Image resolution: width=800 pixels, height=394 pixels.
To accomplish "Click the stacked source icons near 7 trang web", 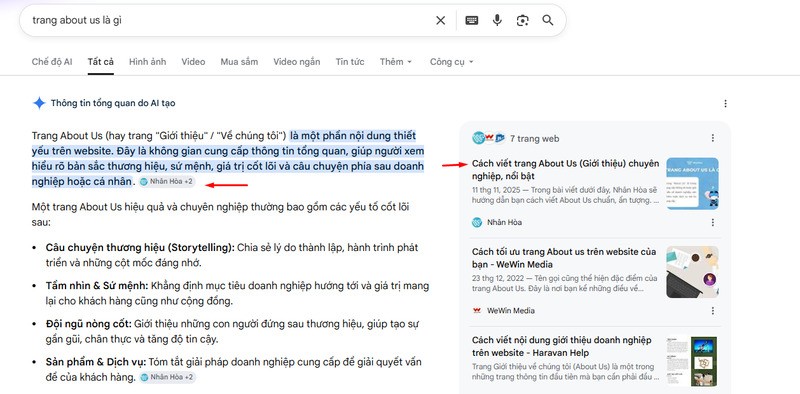I will (488, 138).
